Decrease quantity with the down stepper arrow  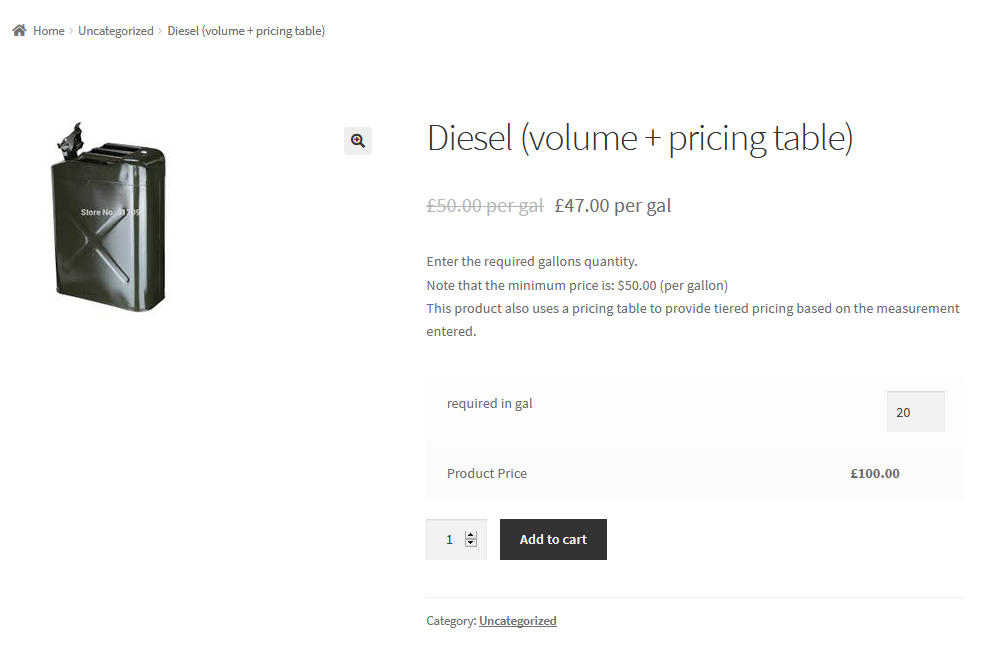[x=471, y=544]
